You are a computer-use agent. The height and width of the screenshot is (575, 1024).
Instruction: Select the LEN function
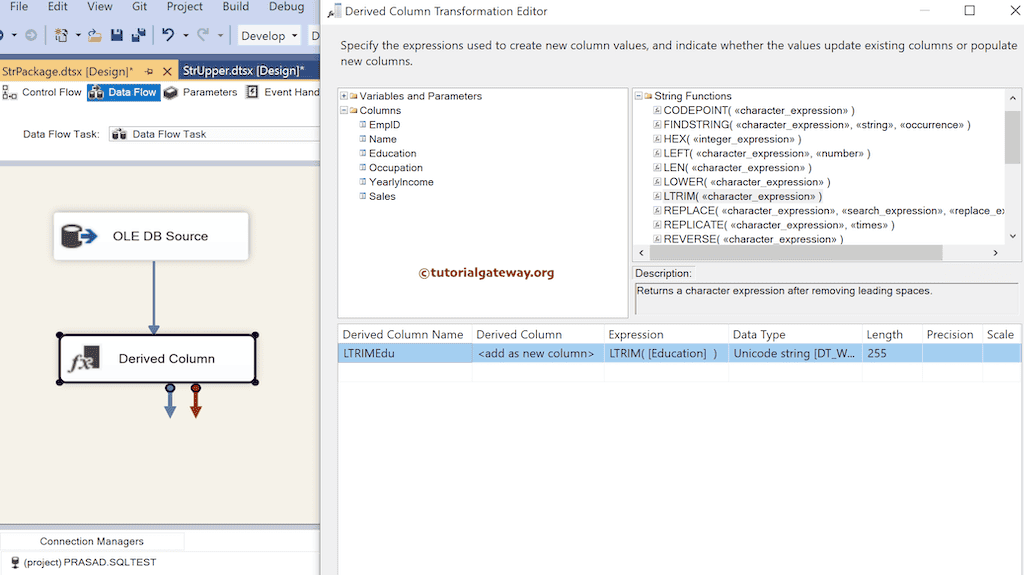[737, 168]
